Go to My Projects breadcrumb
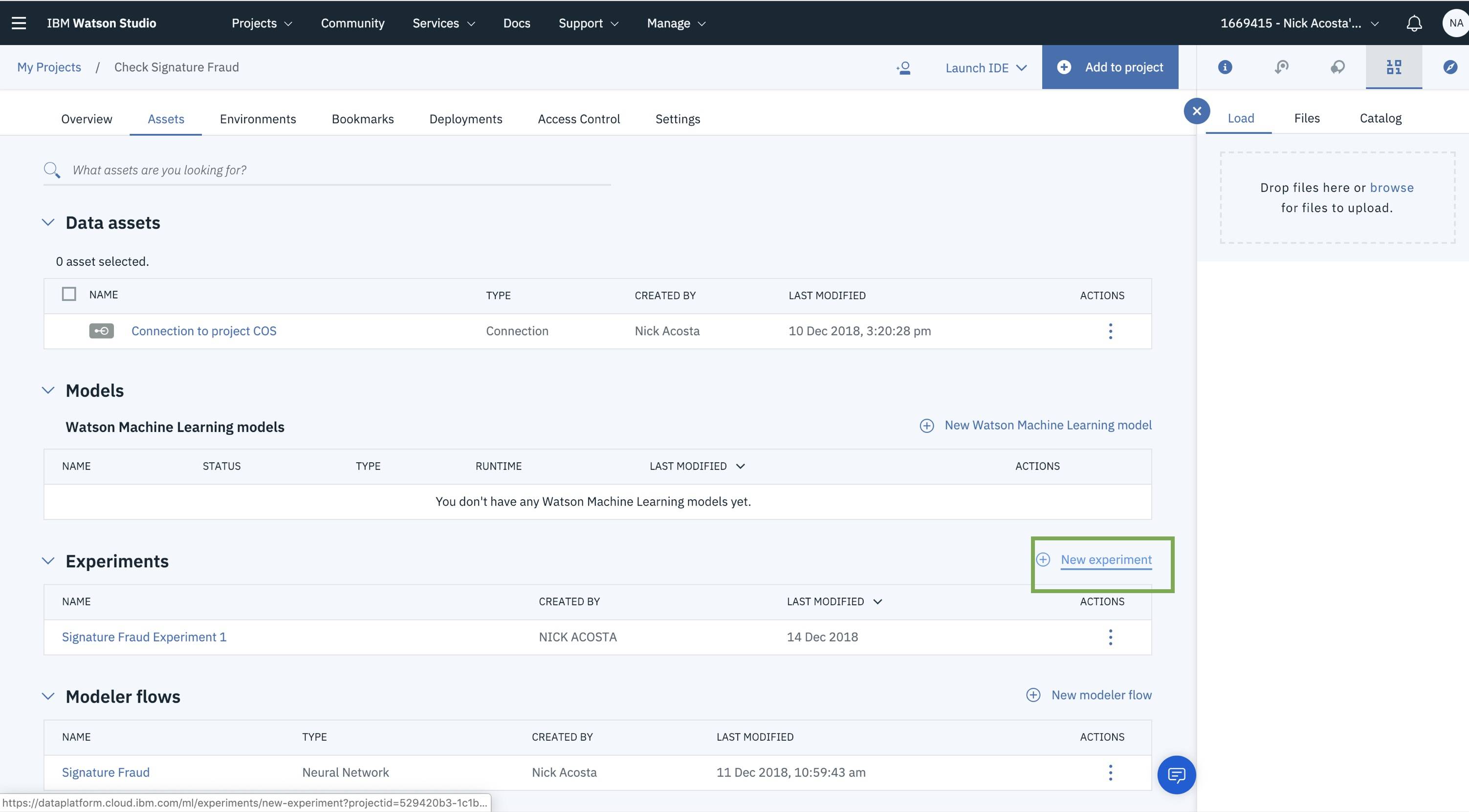The image size is (1469, 812). click(49, 66)
